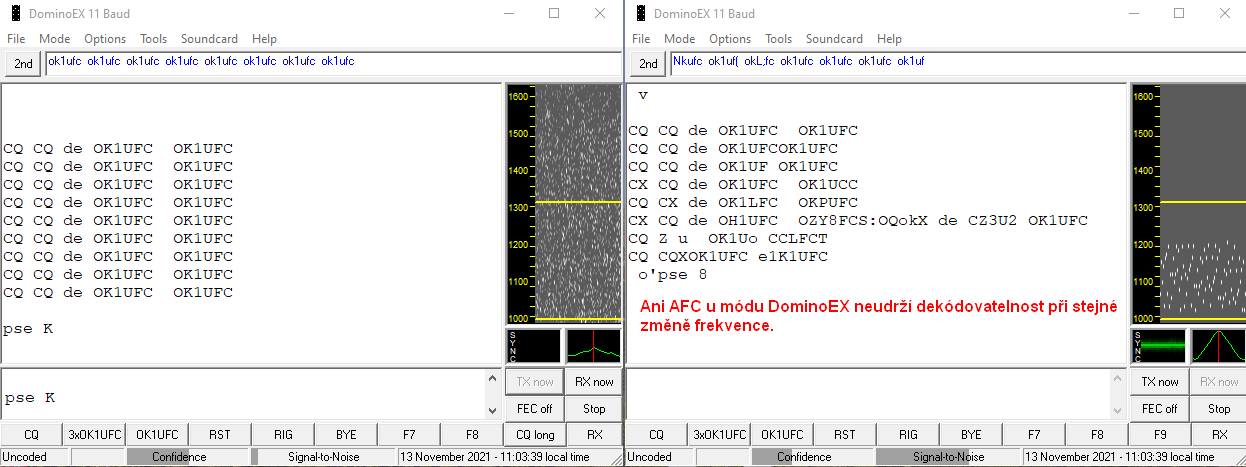Click the SYNC indicator in the right window
This screenshot has width=1246, height=467.
coord(1158,346)
